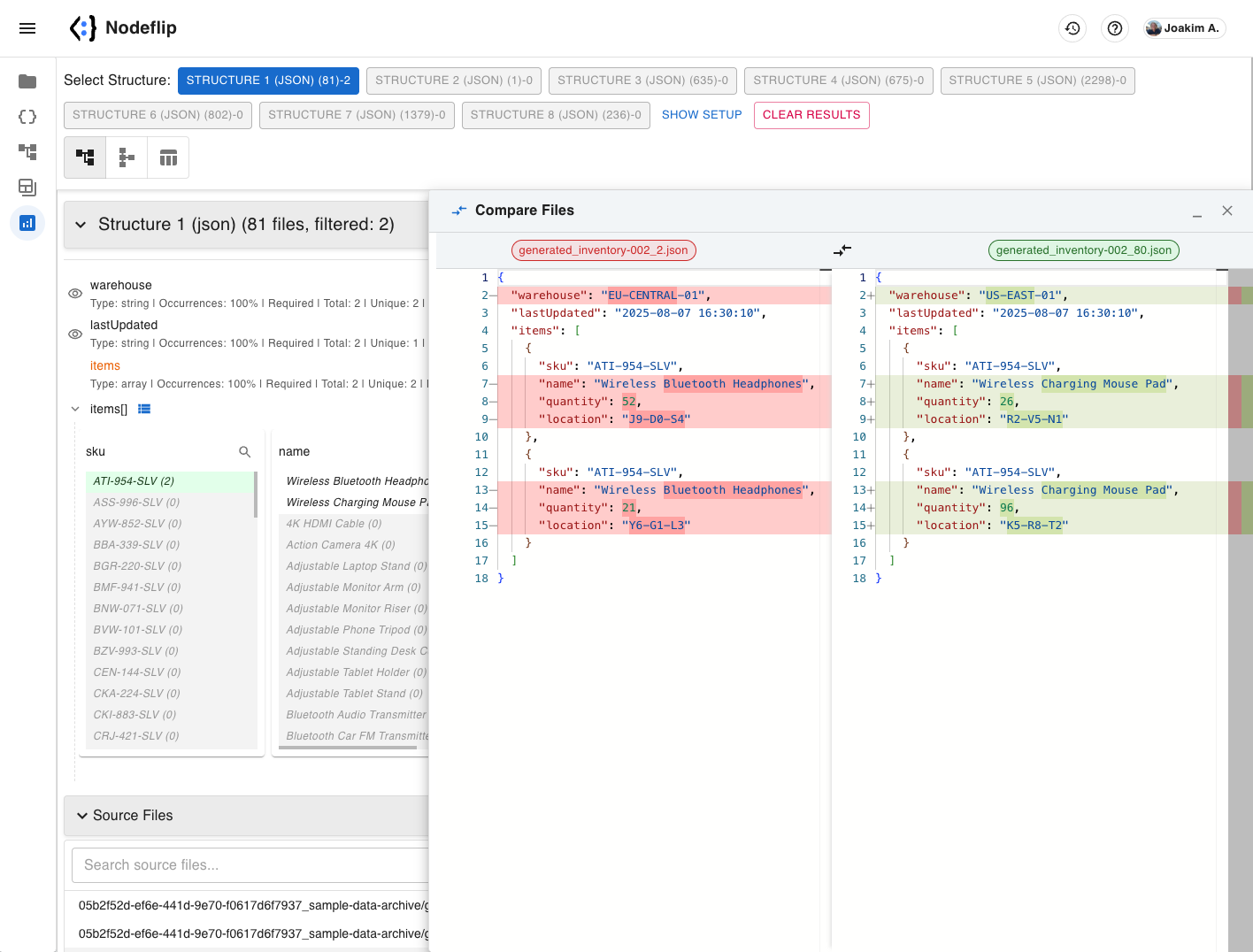
Task: Toggle the list view icon next to items[]
Action: coord(143,409)
